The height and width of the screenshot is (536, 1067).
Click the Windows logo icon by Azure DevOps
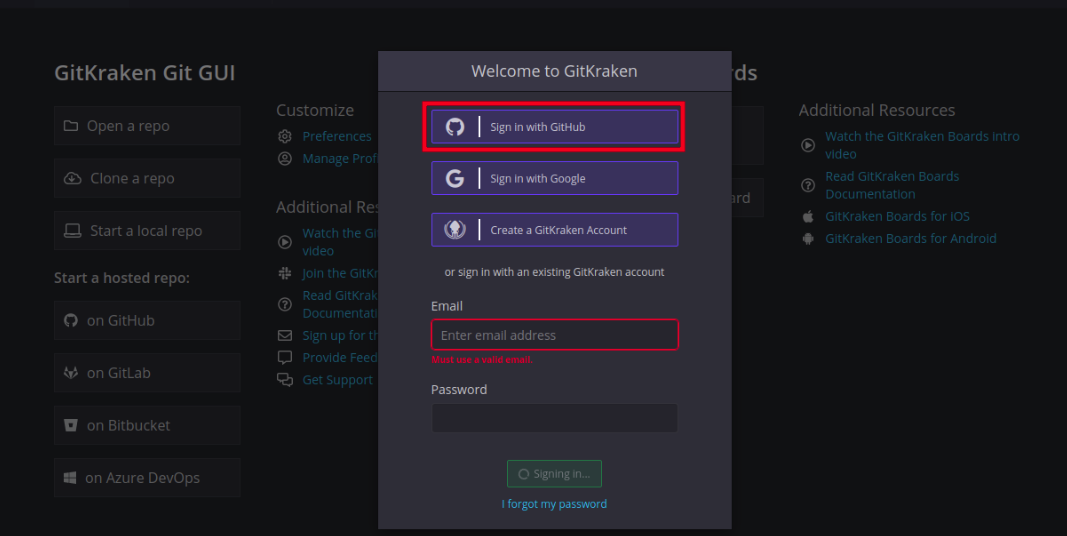(70, 478)
